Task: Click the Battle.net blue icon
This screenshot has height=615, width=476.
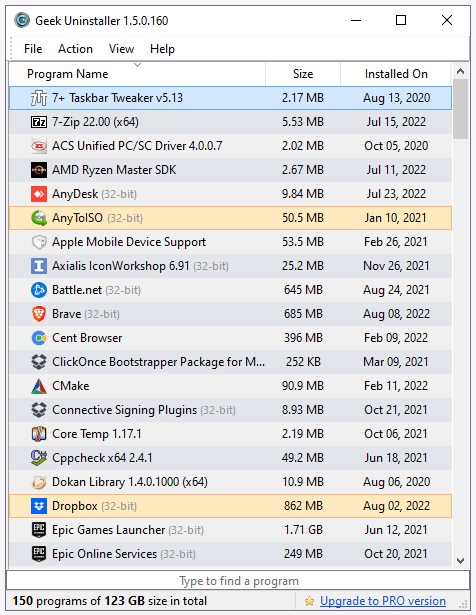Action: coord(39,290)
